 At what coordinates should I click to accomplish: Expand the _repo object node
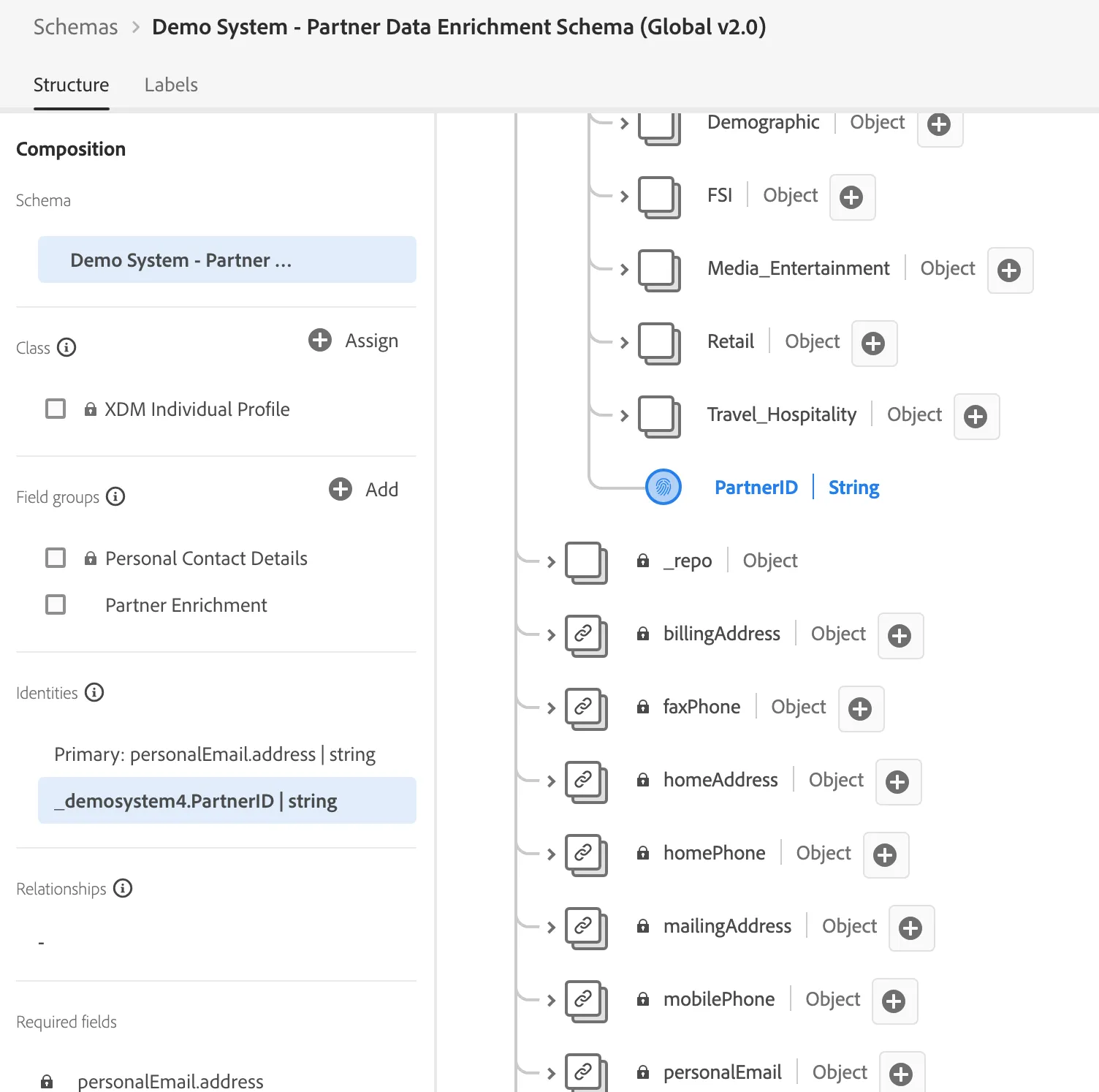tap(551, 562)
